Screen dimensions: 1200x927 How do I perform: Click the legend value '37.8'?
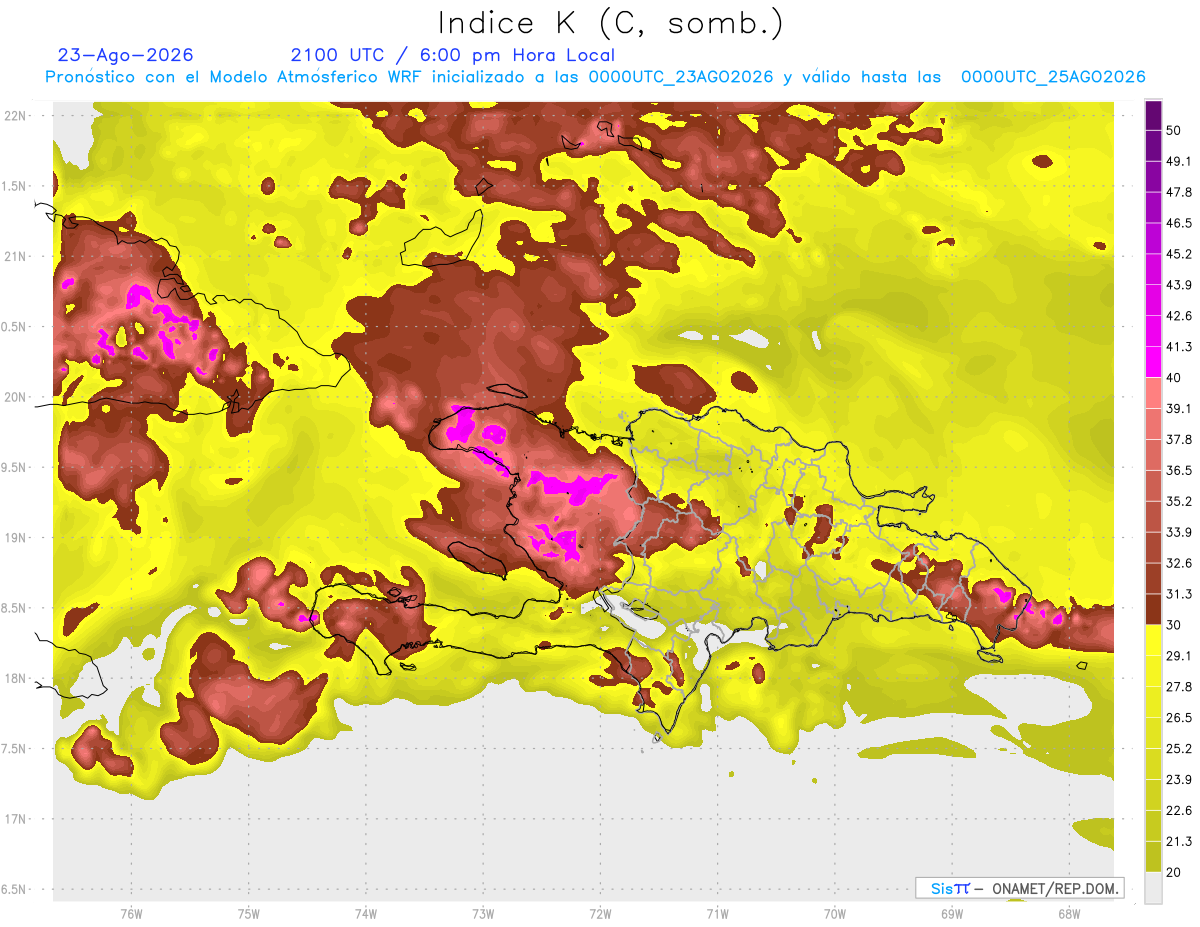click(x=1179, y=439)
